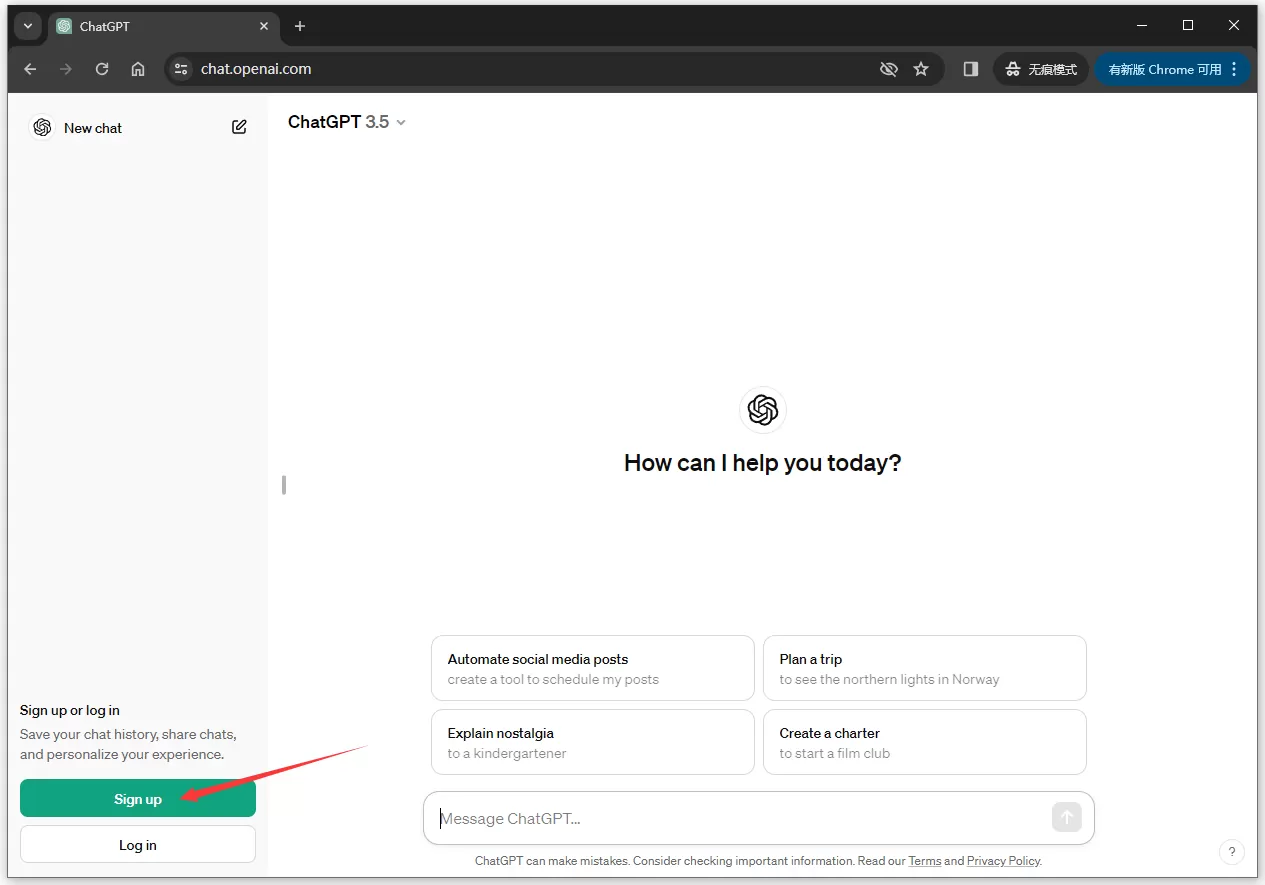The image size is (1265, 885).
Task: Maximize the Chrome window
Action: pos(1188,25)
